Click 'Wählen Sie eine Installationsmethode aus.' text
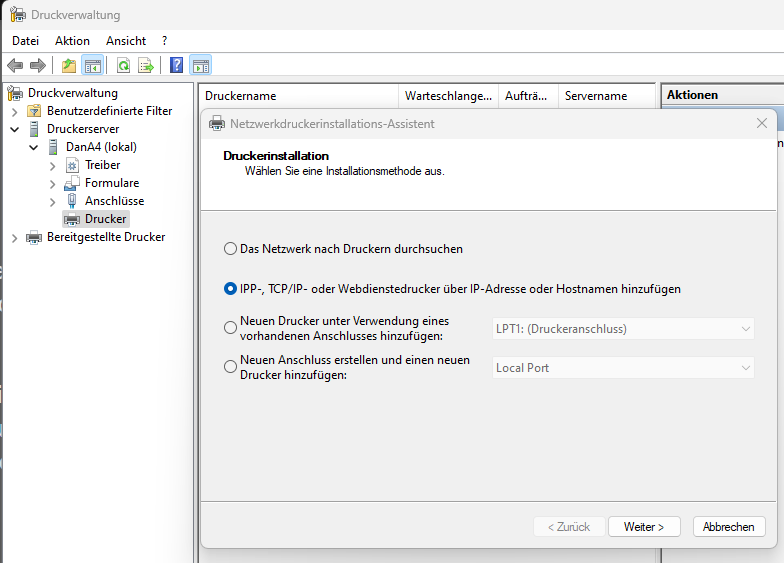784x563 pixels. [344, 171]
